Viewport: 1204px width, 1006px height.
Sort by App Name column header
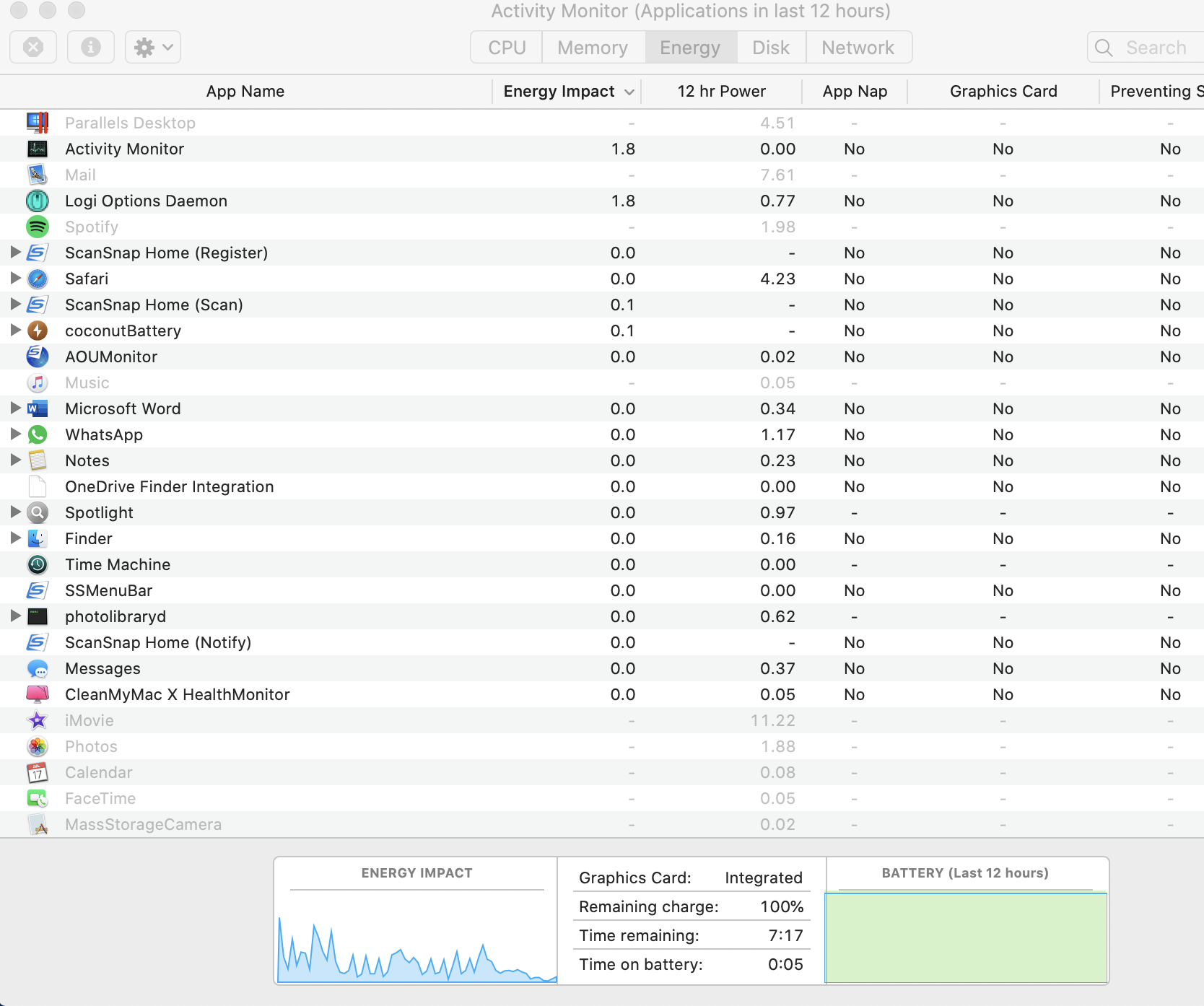tap(245, 92)
